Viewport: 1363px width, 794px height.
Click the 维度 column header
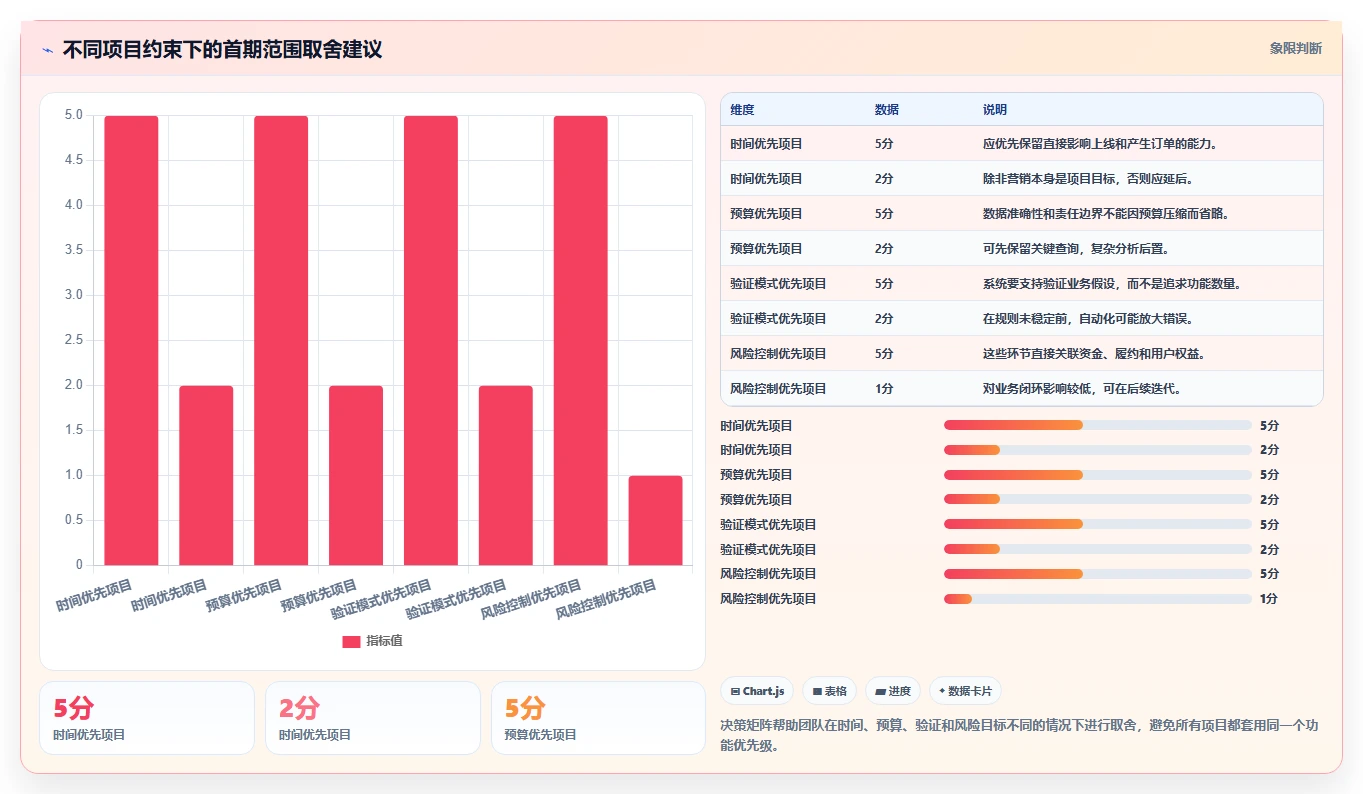coord(742,109)
